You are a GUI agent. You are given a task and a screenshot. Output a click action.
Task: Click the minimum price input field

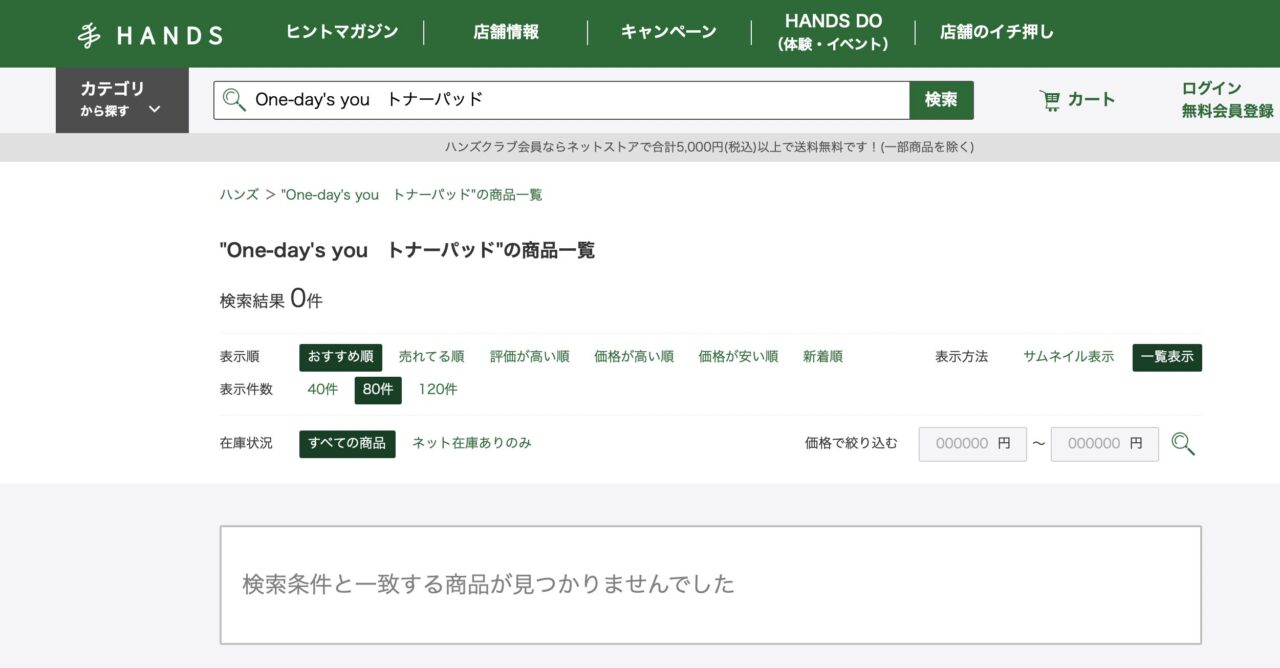973,444
